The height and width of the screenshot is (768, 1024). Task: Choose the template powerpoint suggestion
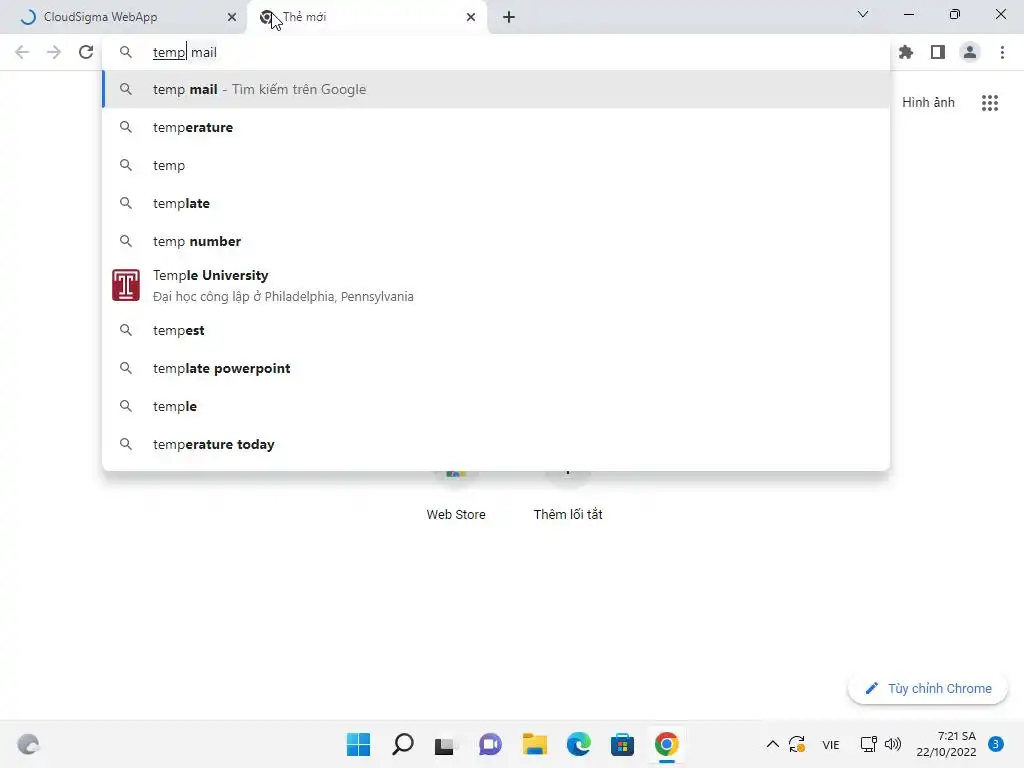[x=496, y=368]
